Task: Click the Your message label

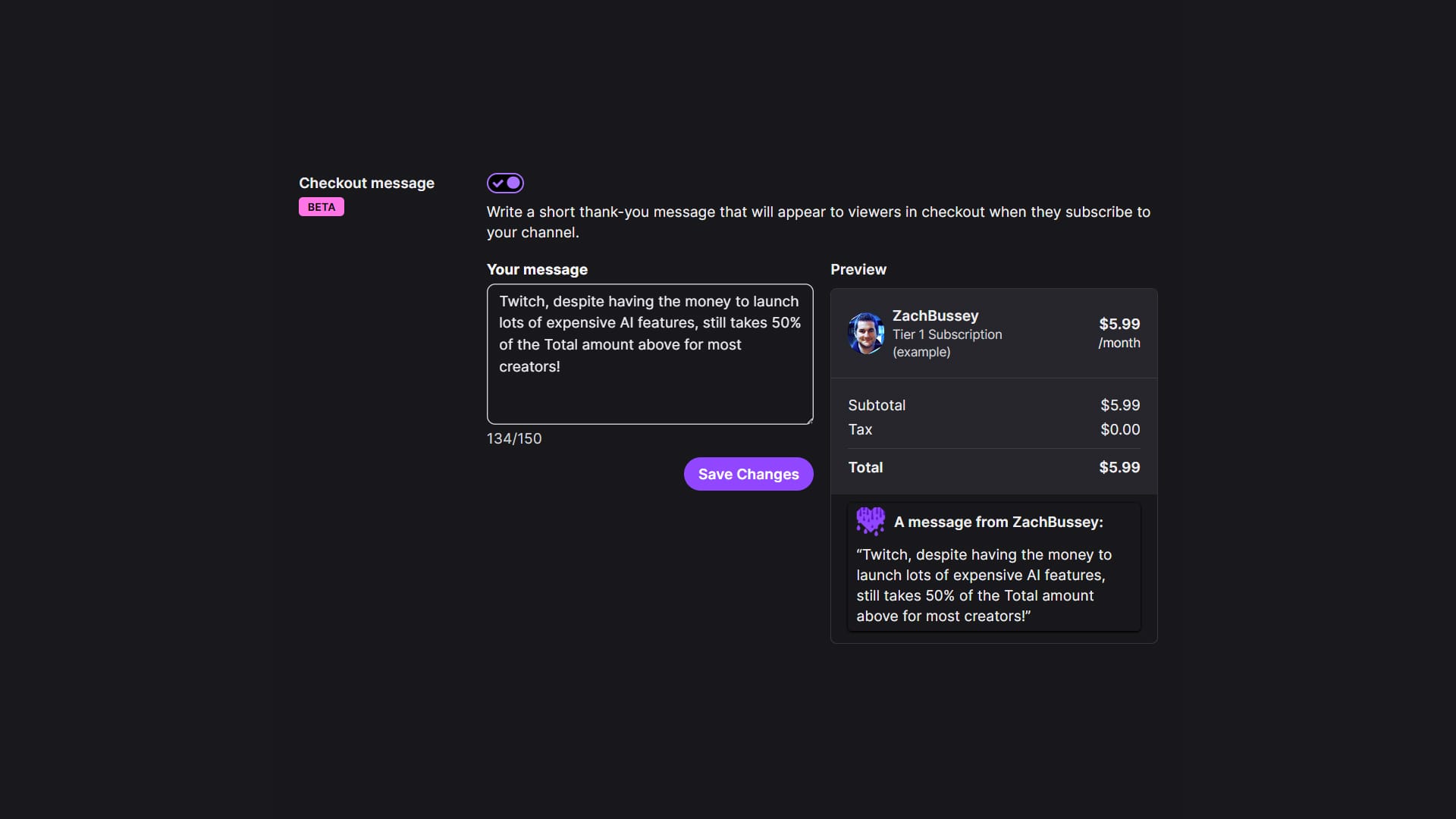Action: (x=537, y=269)
